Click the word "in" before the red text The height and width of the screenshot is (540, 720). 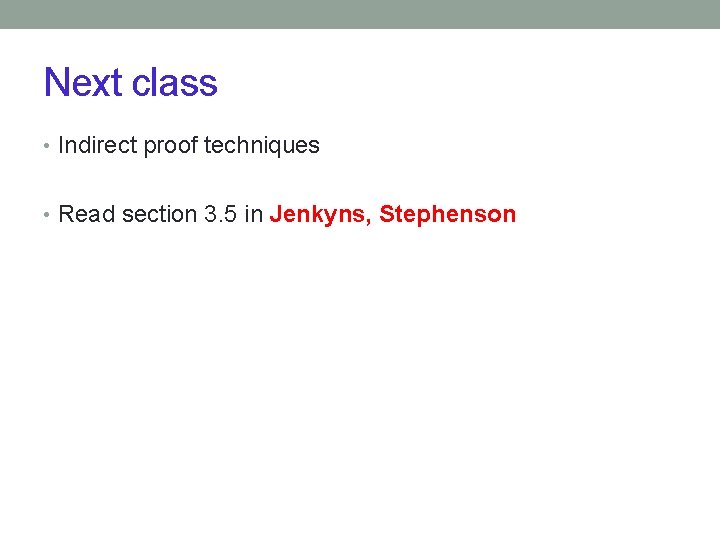[x=253, y=214]
